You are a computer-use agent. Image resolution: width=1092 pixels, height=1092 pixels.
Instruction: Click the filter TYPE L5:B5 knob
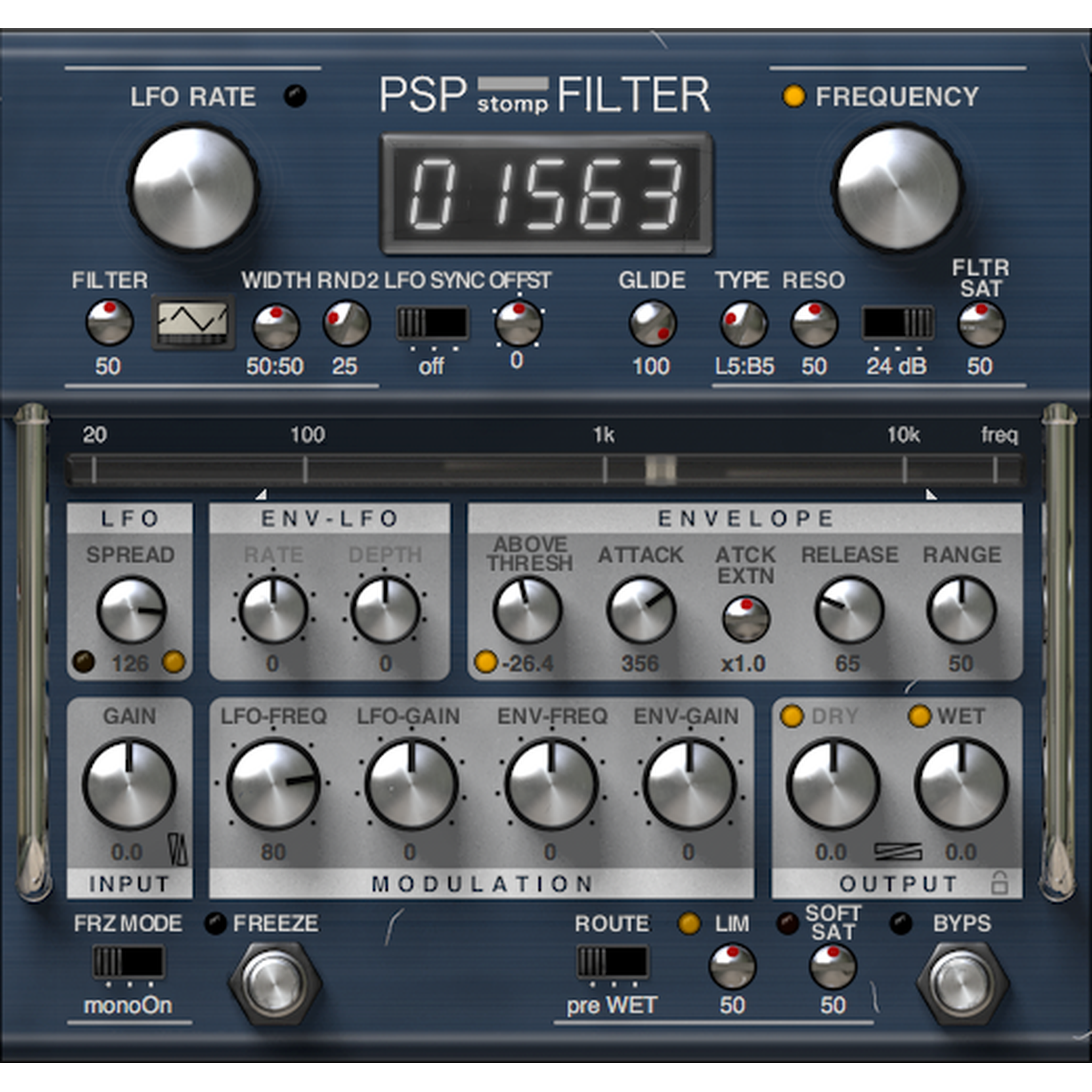[x=743, y=324]
